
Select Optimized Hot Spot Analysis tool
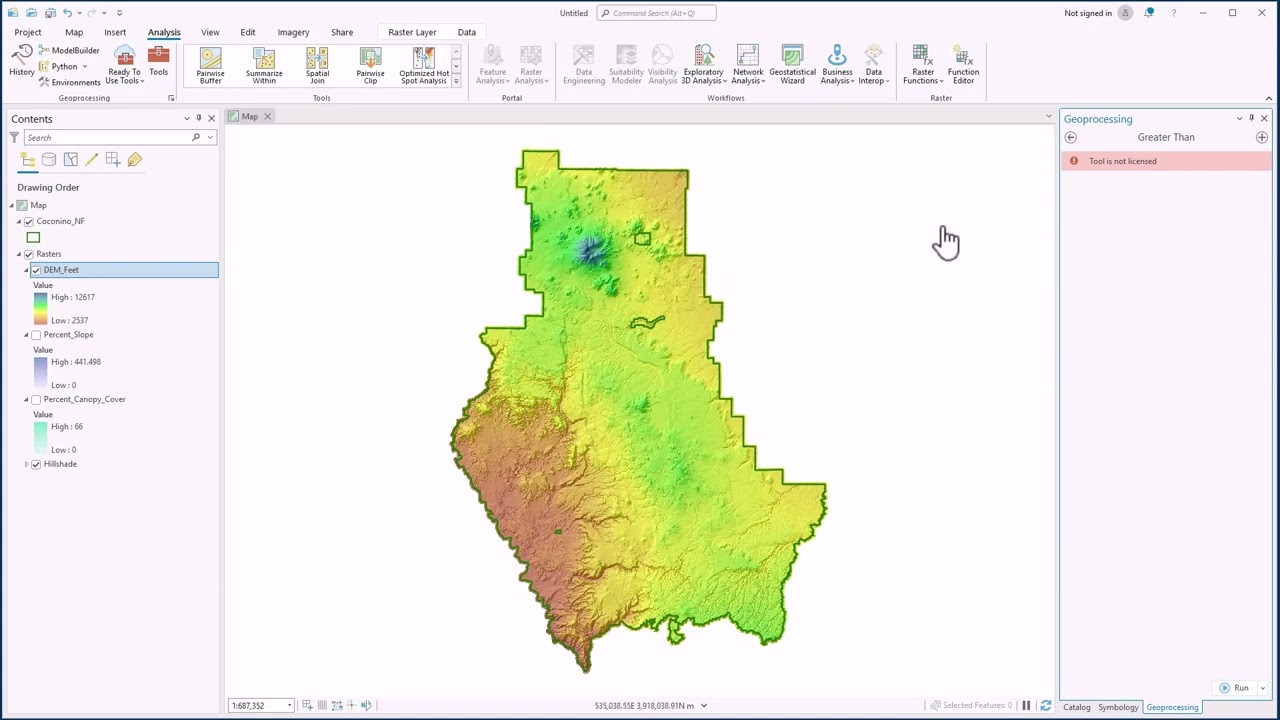point(424,66)
